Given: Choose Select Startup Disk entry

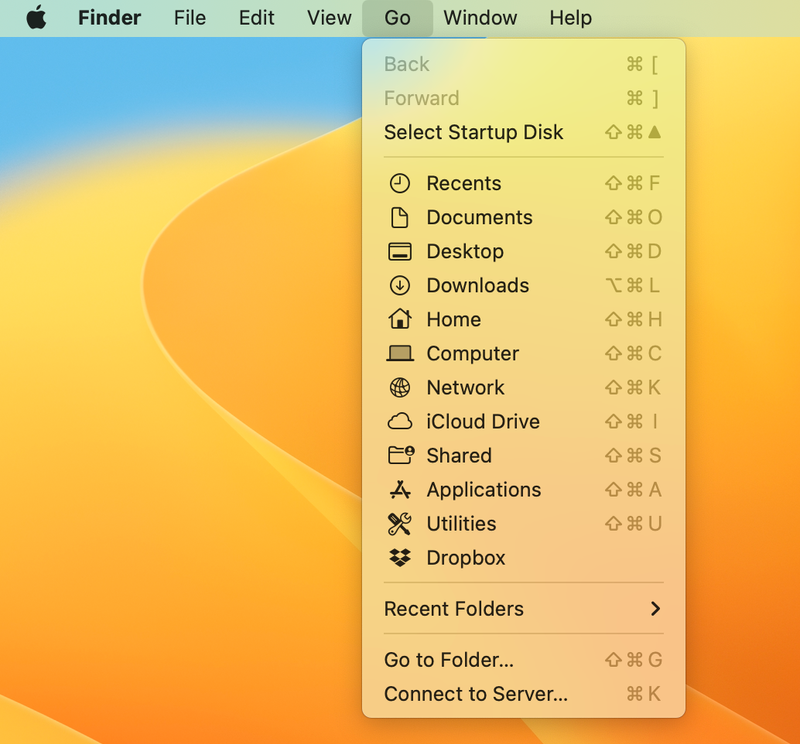Looking at the screenshot, I should (x=473, y=132).
